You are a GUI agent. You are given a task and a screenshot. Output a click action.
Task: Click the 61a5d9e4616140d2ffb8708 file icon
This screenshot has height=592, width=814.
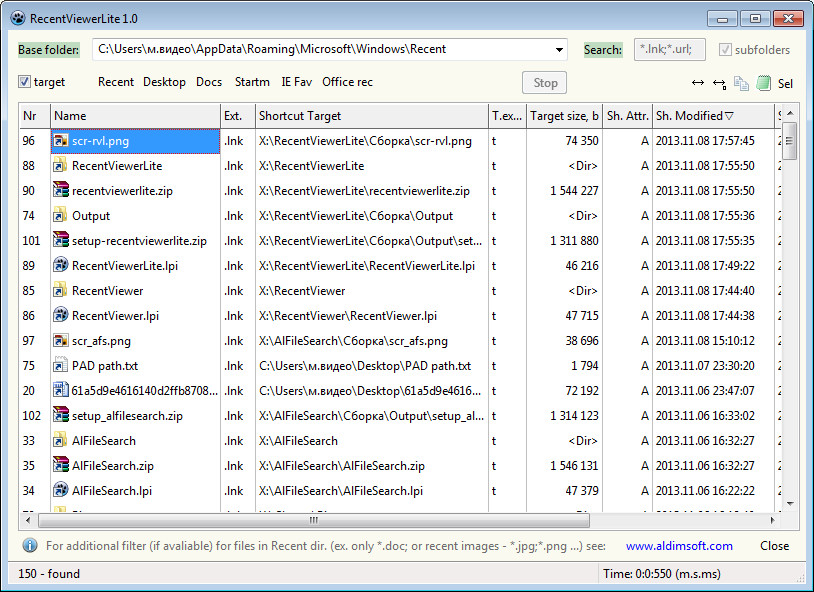click(x=61, y=391)
